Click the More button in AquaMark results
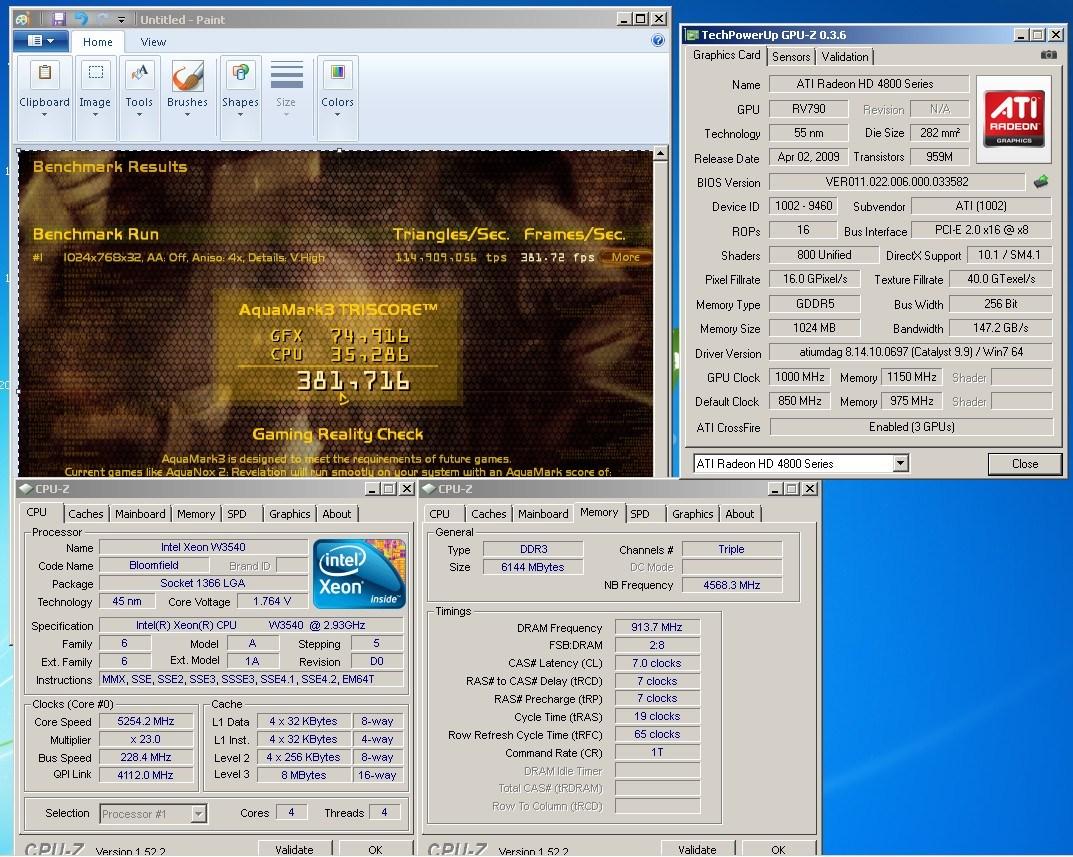Image resolution: width=1073 pixels, height=857 pixels. point(625,257)
